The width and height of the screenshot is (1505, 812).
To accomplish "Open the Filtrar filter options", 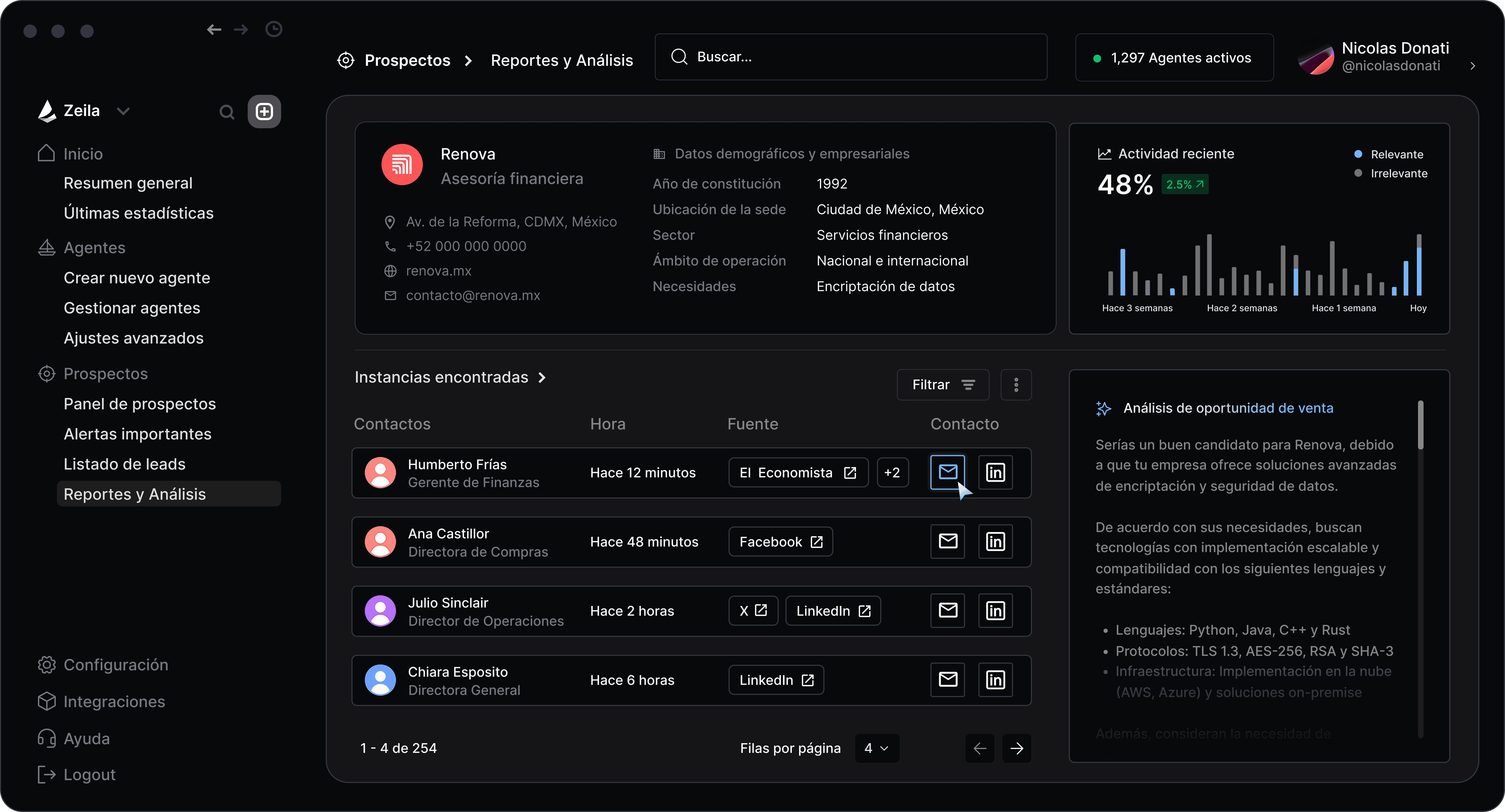I will 943,385.
